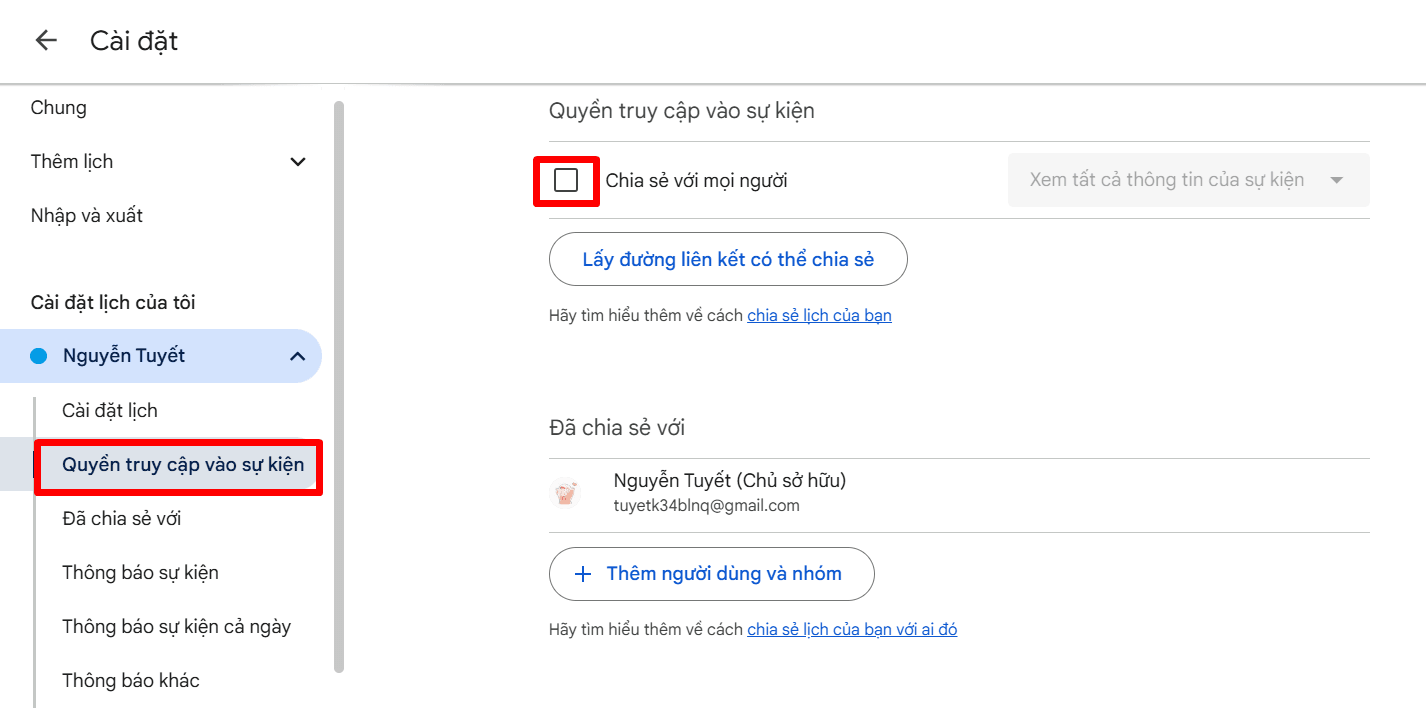Click the Nguyễn Tuyết owner avatar
Screen dimensions: 1426x708
(566, 493)
